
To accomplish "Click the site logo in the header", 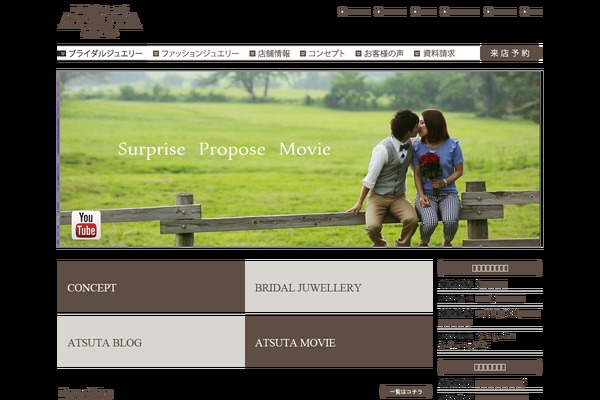I will click(100, 21).
